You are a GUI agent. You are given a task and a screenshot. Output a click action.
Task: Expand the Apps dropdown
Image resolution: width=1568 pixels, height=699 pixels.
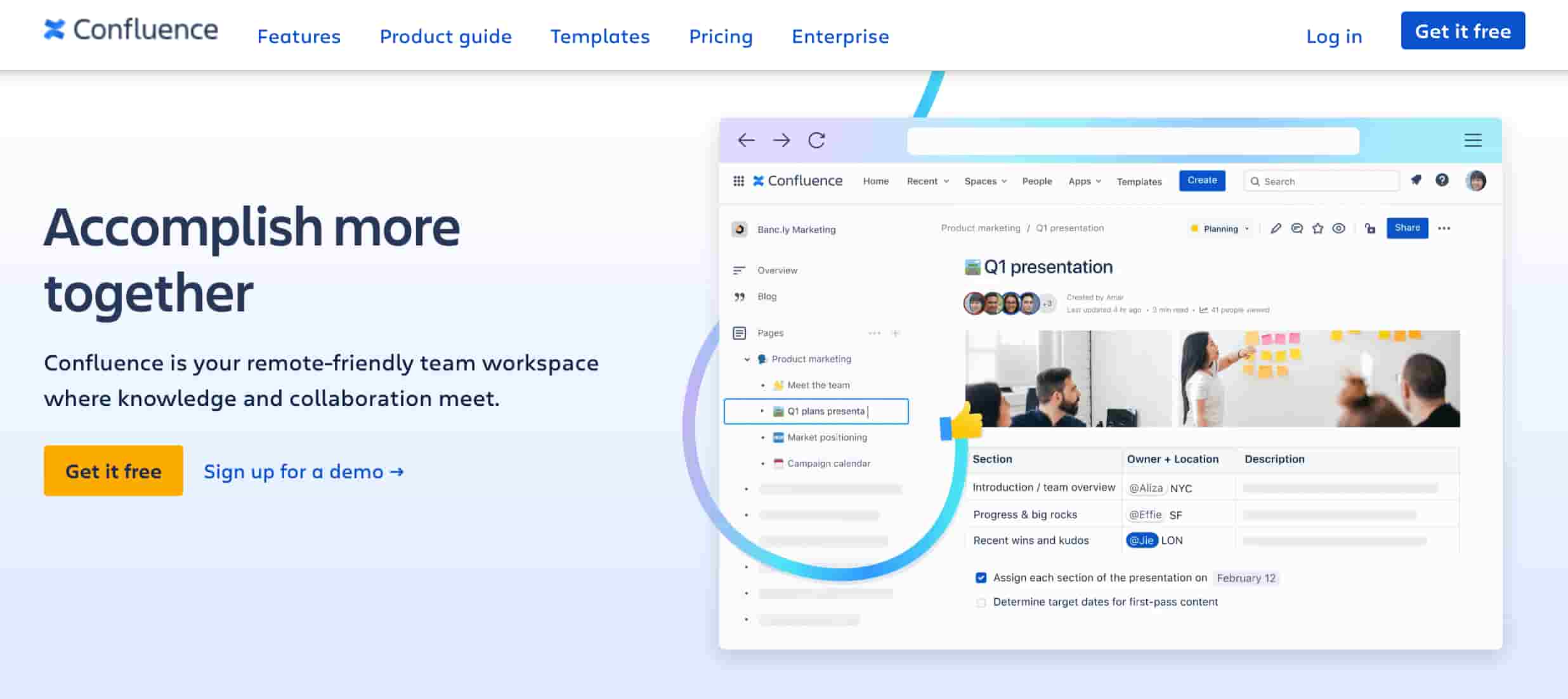pyautogui.click(x=1085, y=181)
